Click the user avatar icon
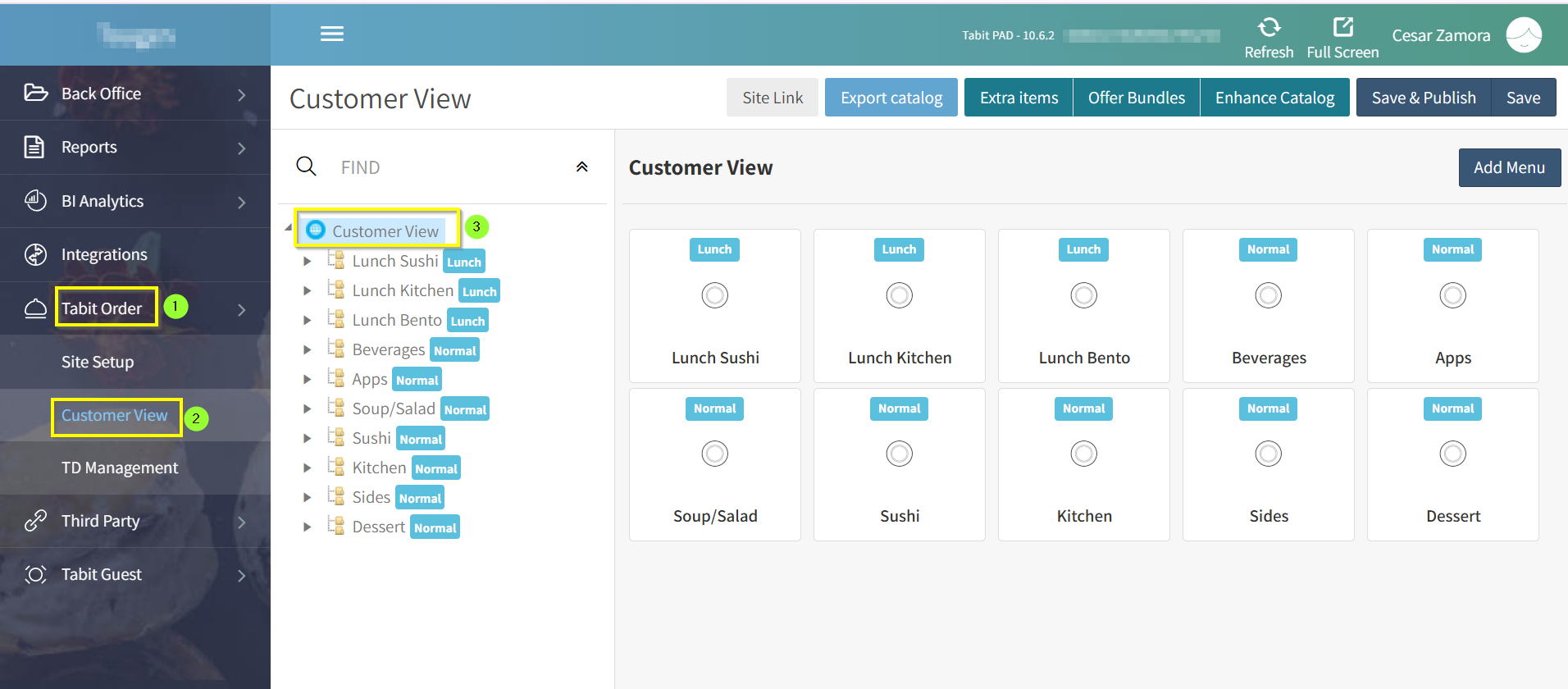 (x=1524, y=35)
